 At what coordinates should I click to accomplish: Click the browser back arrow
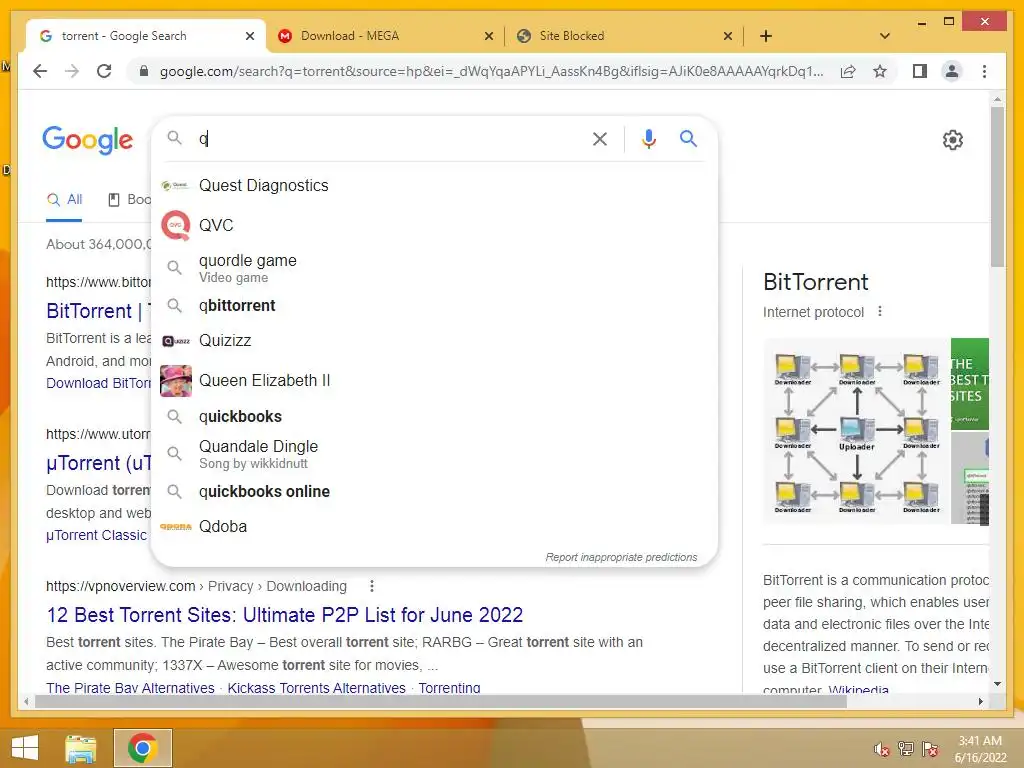click(40, 71)
